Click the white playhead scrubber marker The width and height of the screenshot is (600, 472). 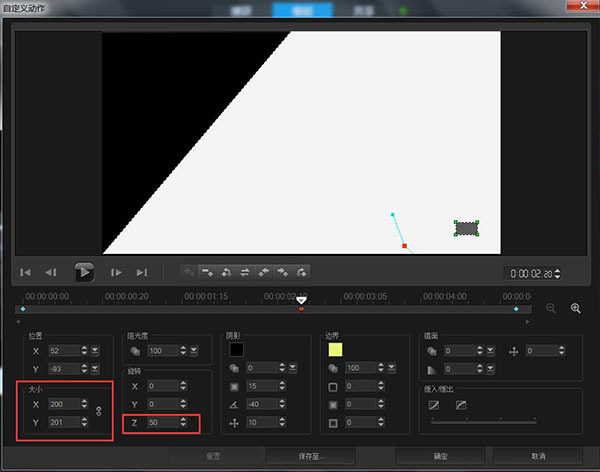click(x=302, y=301)
